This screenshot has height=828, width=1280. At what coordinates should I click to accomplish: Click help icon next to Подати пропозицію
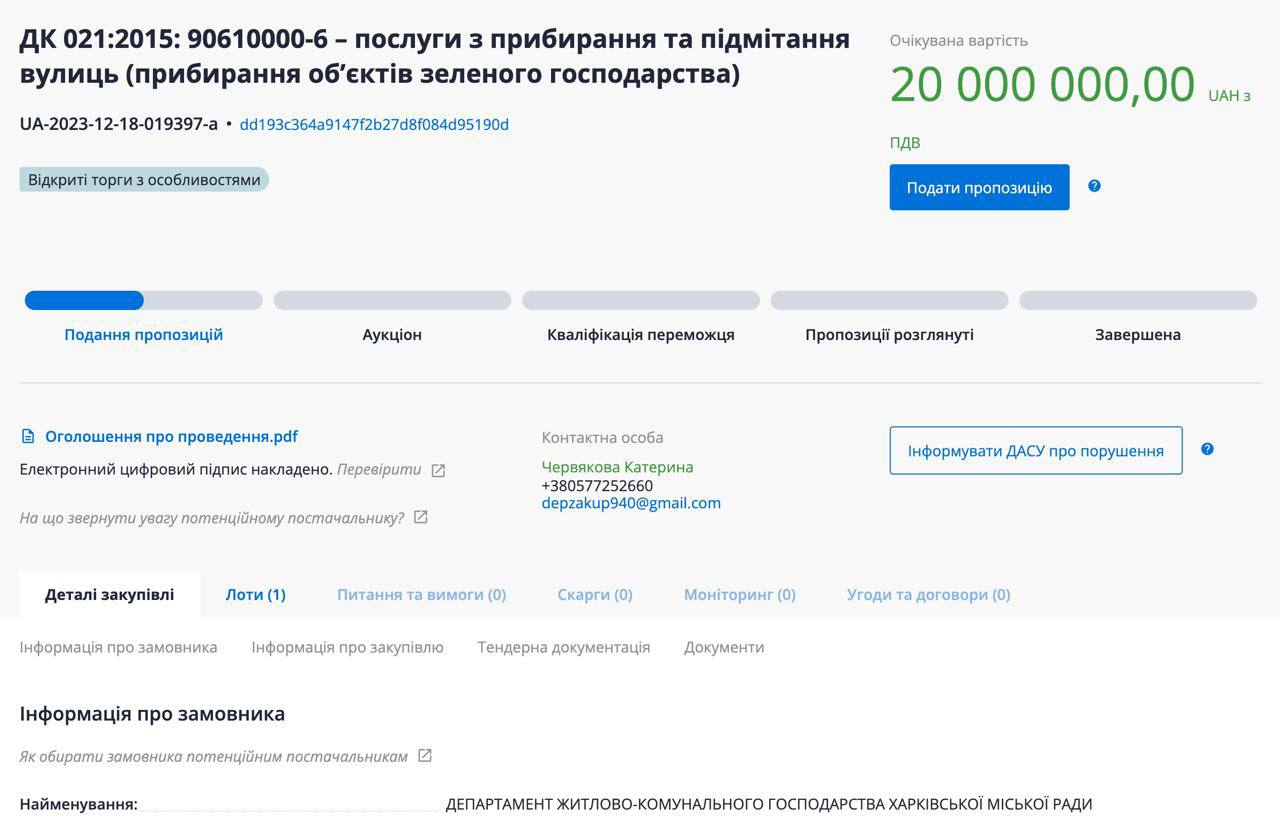click(x=1094, y=186)
